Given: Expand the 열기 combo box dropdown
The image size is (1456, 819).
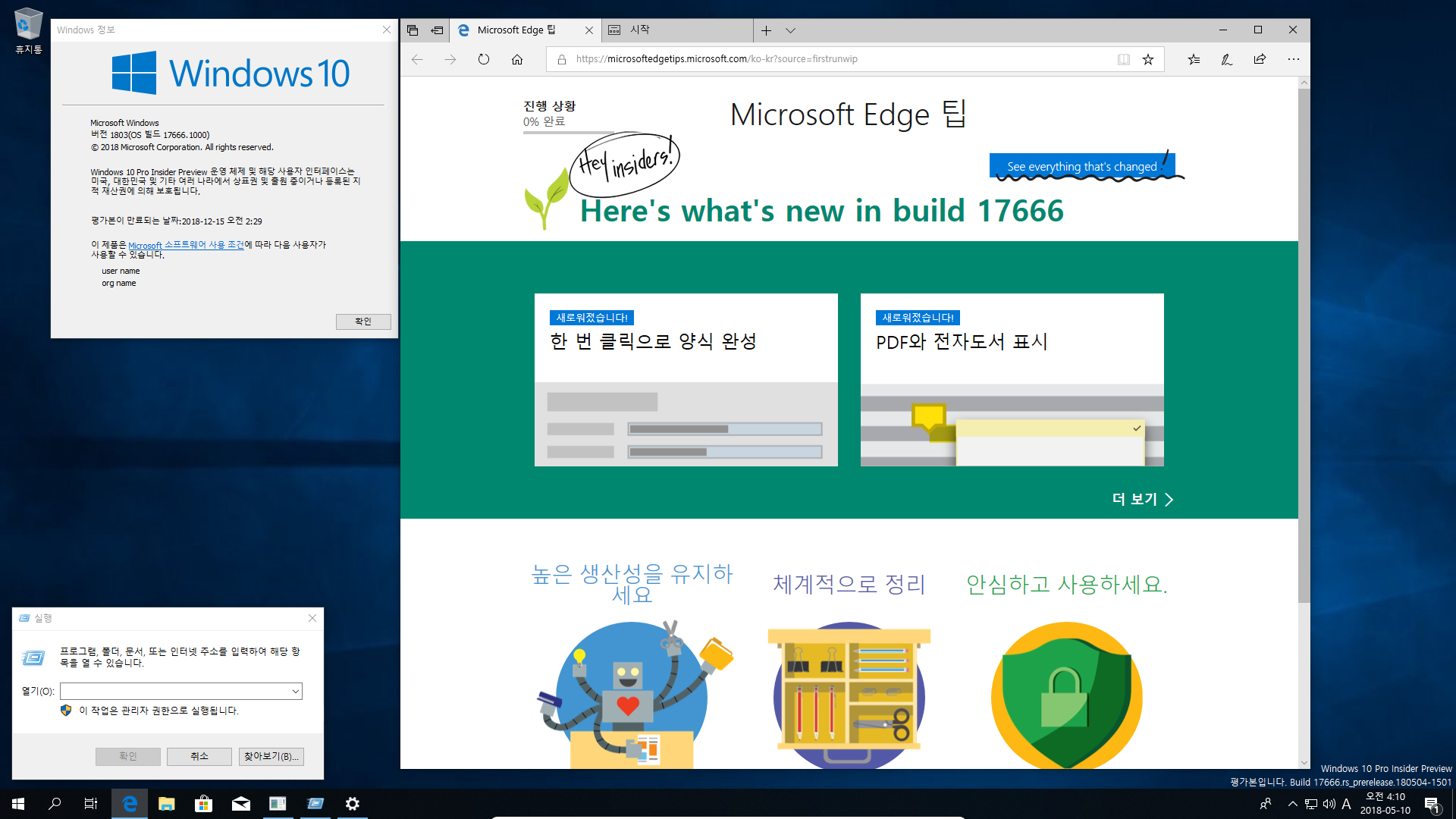Looking at the screenshot, I should 296,691.
